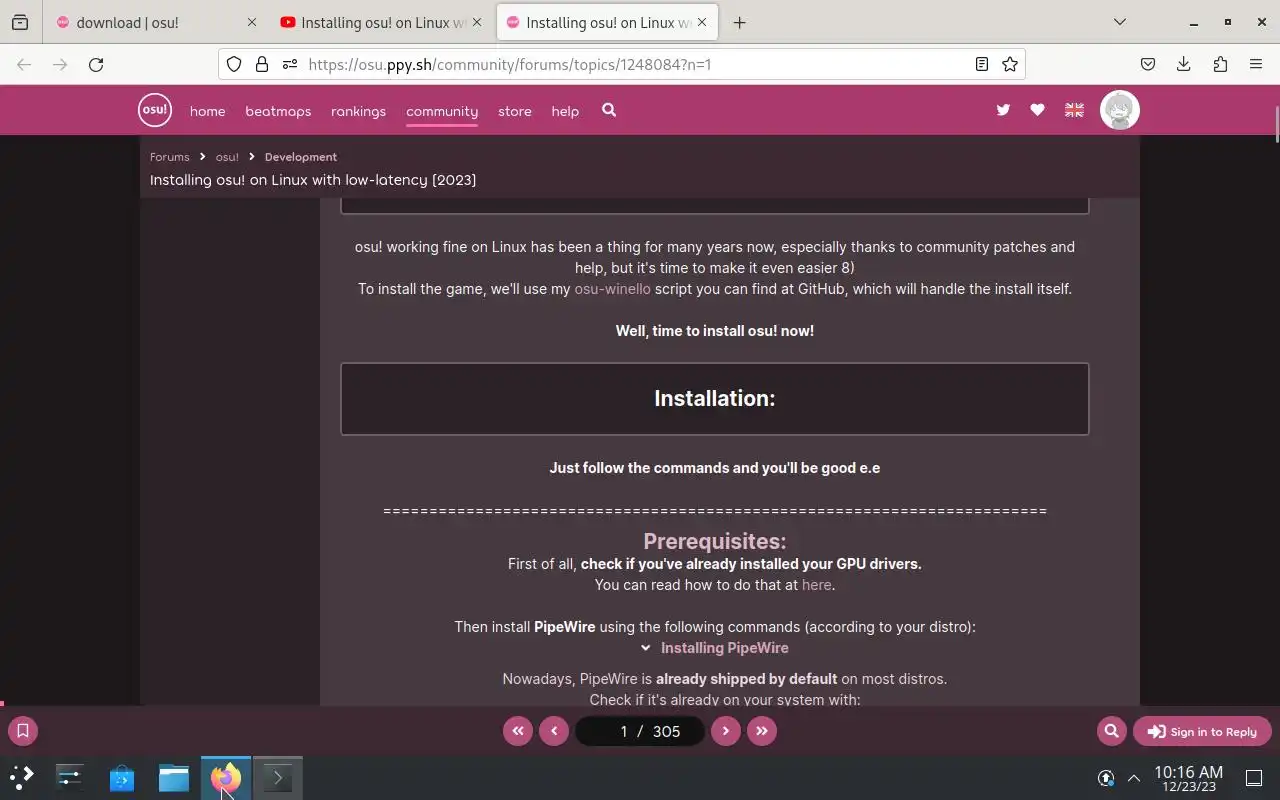Click the page number field 1 / 305
This screenshot has height=800, width=1280.
[640, 731]
